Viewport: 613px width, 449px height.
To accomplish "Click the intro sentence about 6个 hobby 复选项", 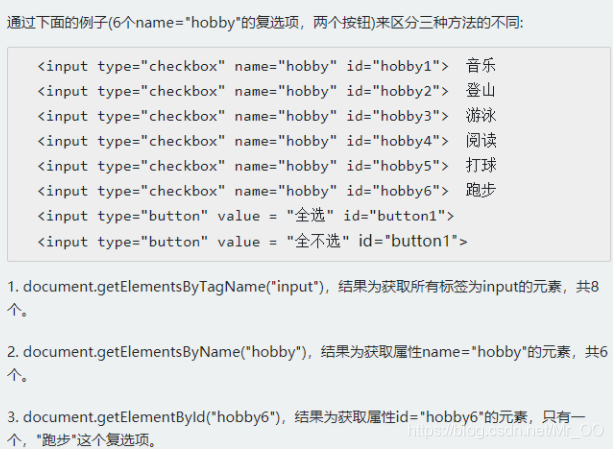I will click(265, 23).
